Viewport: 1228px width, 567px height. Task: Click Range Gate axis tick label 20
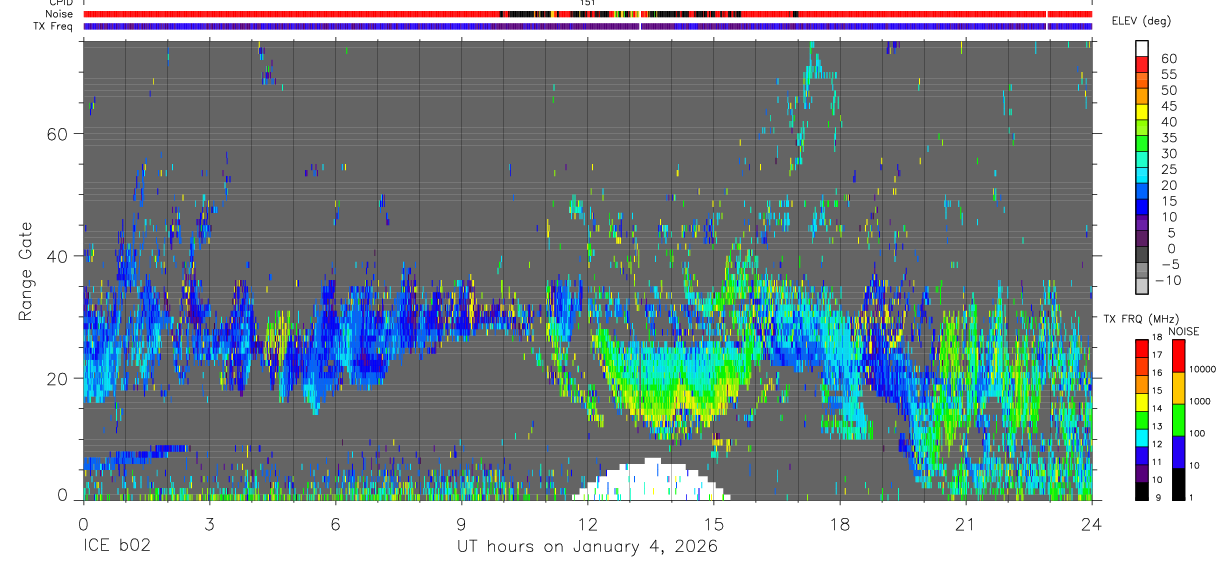pyautogui.click(x=59, y=378)
